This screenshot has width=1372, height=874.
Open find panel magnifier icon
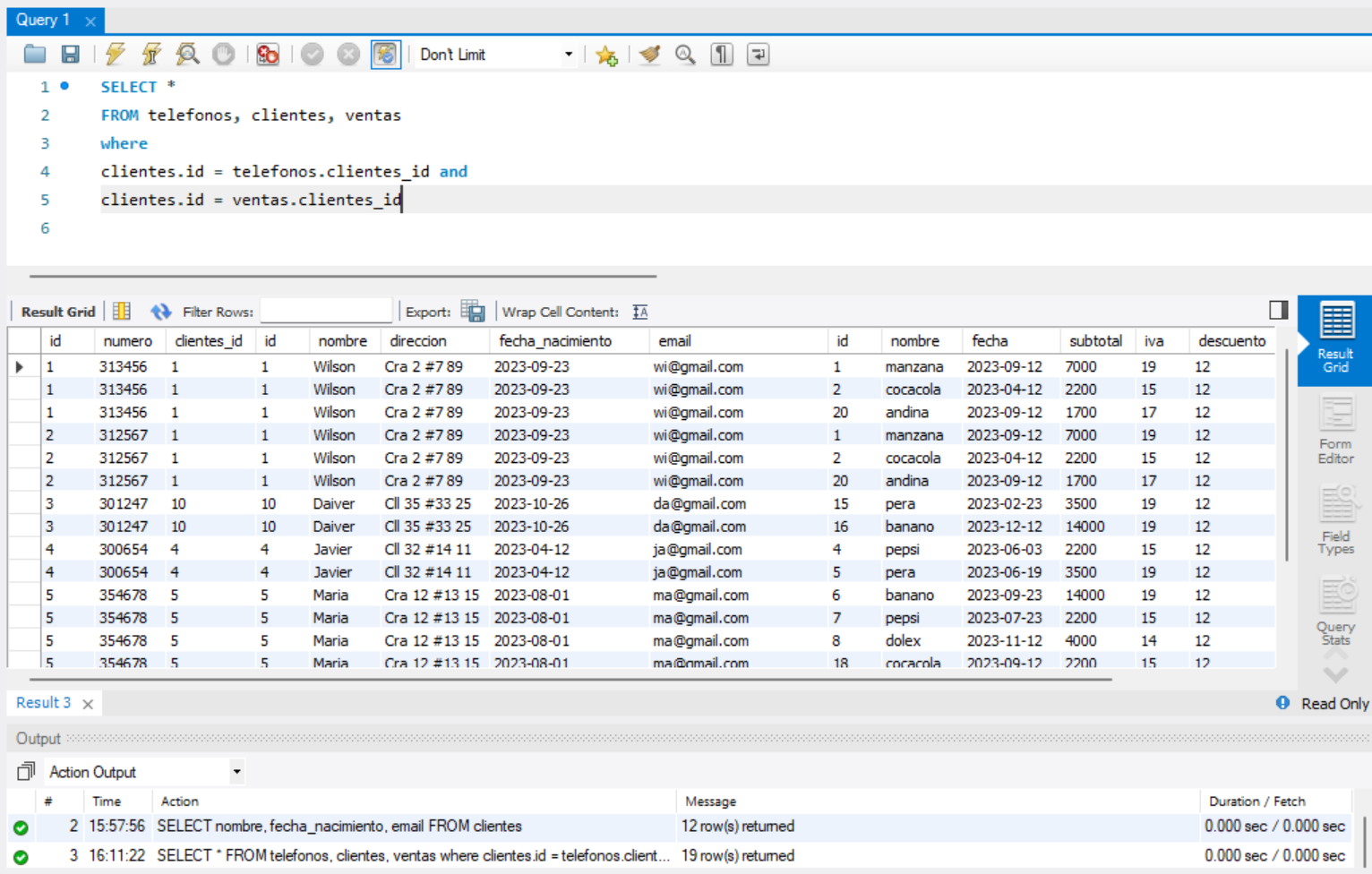[x=685, y=55]
